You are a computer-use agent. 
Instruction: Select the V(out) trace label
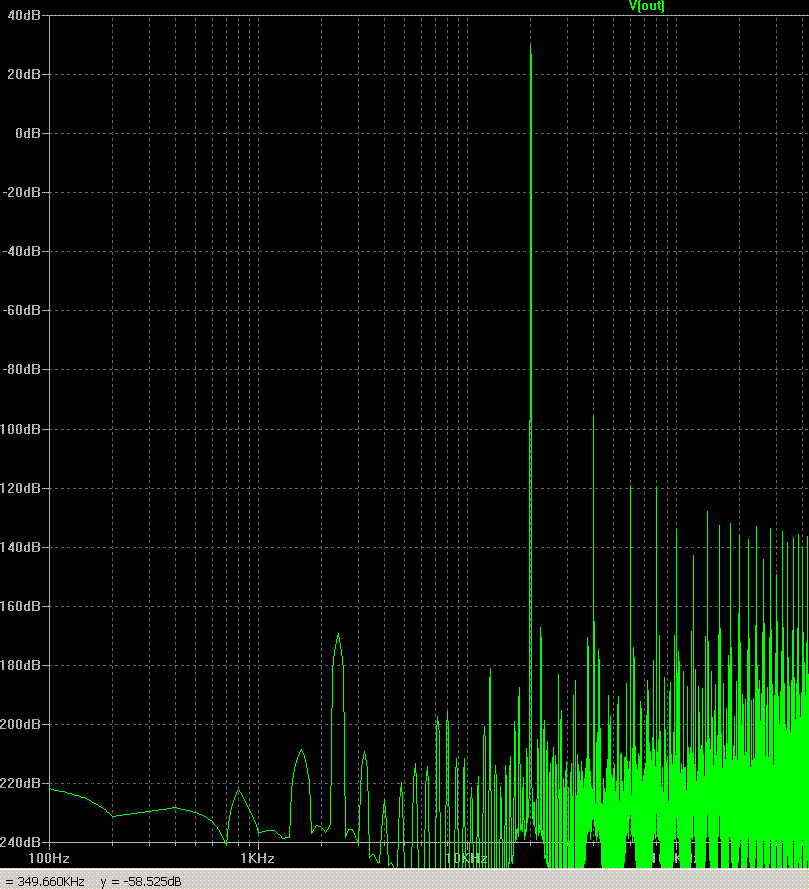646,6
